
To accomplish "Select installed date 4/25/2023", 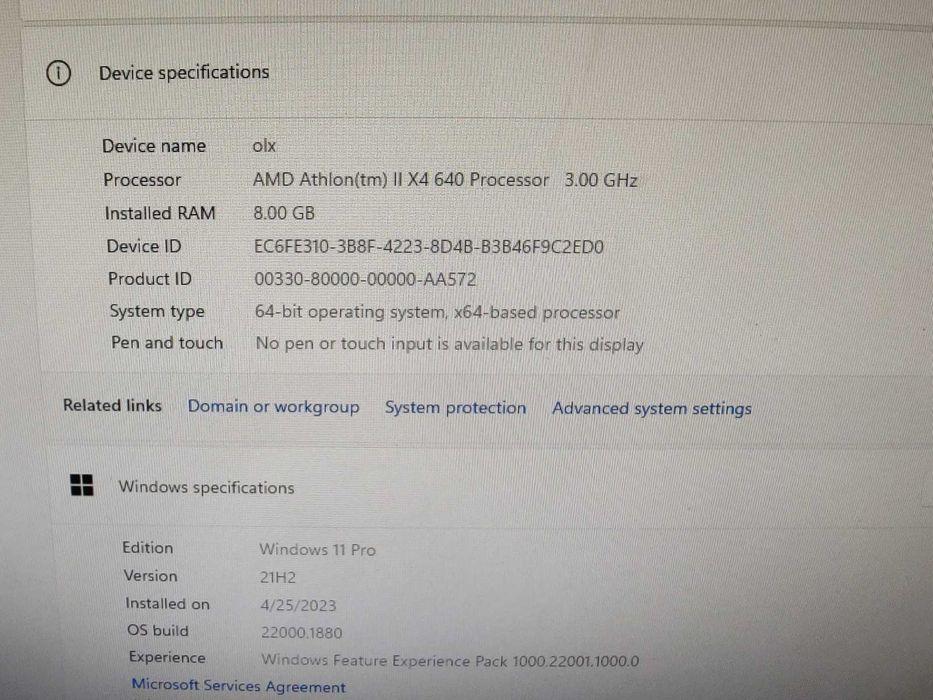I will 298,605.
